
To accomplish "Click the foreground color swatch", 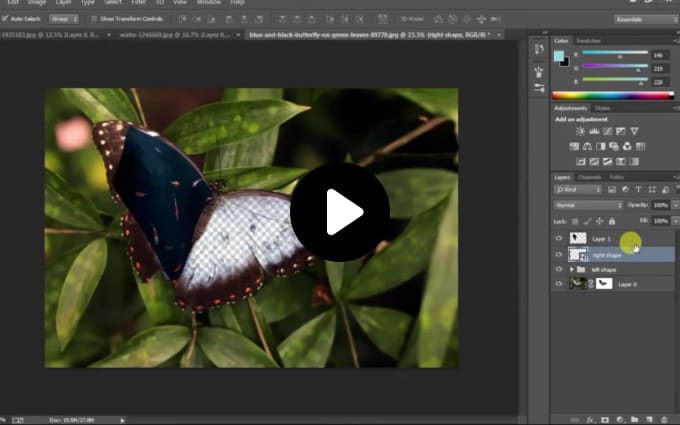I will coord(559,56).
